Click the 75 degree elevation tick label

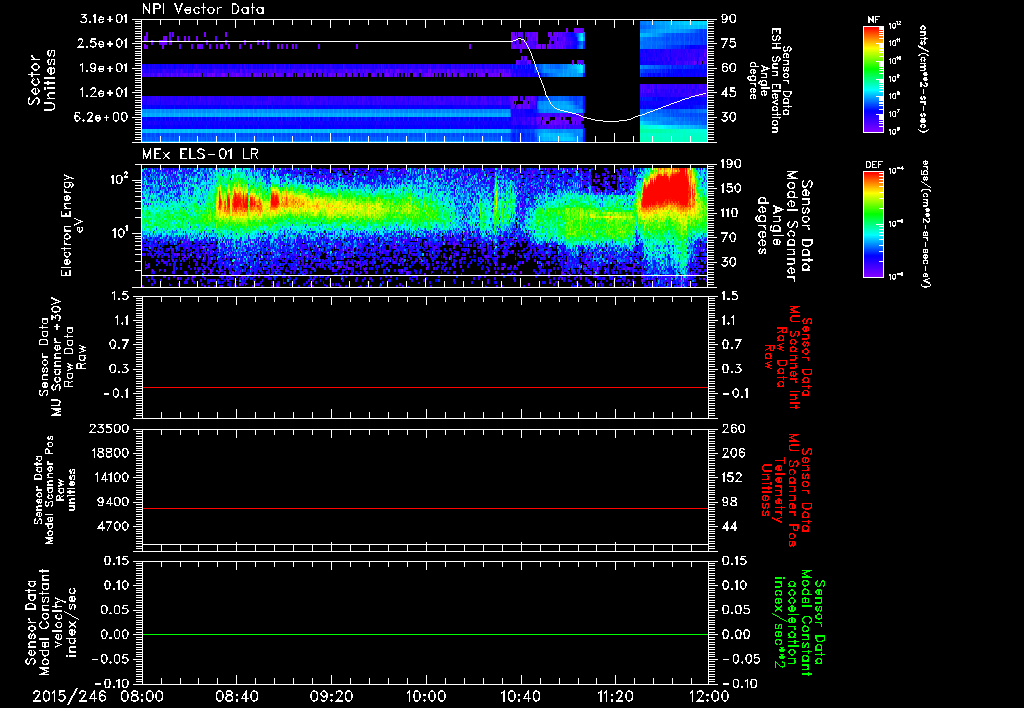(x=729, y=43)
